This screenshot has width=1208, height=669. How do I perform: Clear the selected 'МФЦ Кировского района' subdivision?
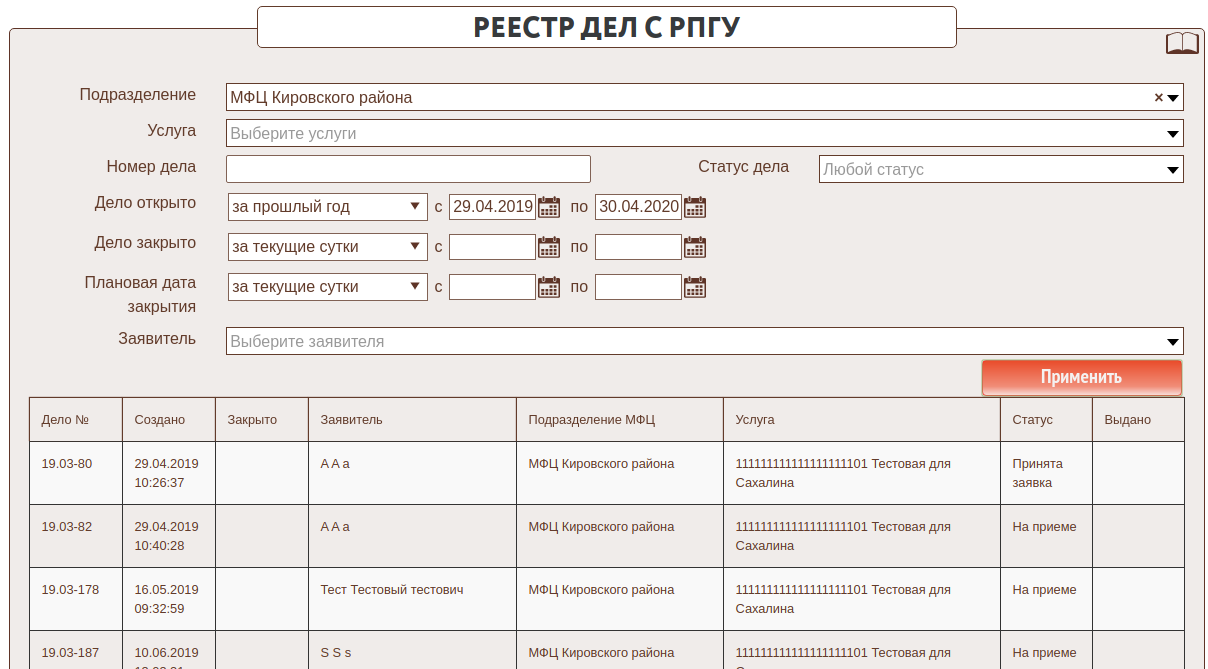point(1159,98)
